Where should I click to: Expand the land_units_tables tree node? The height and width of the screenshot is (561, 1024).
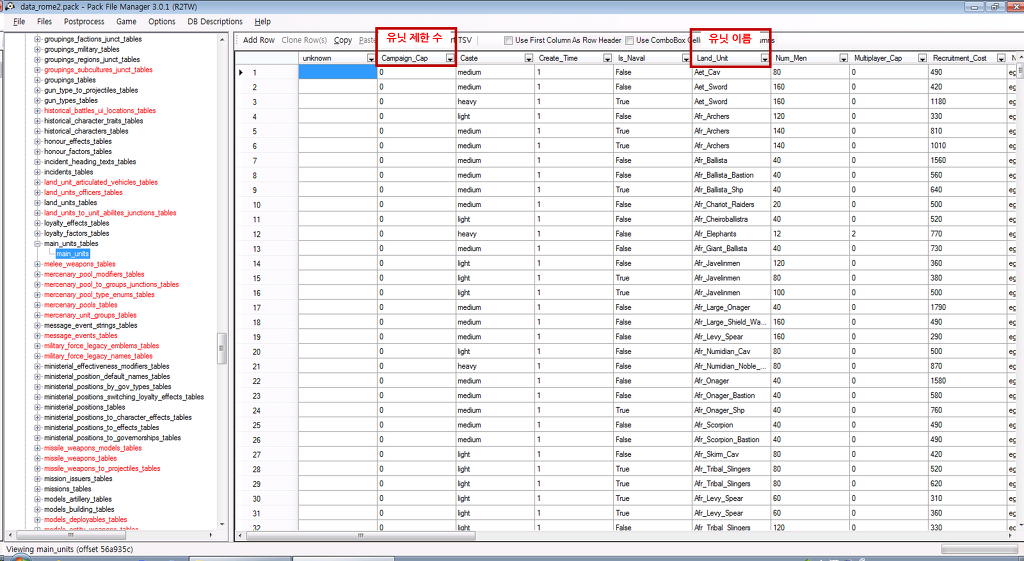[38, 203]
